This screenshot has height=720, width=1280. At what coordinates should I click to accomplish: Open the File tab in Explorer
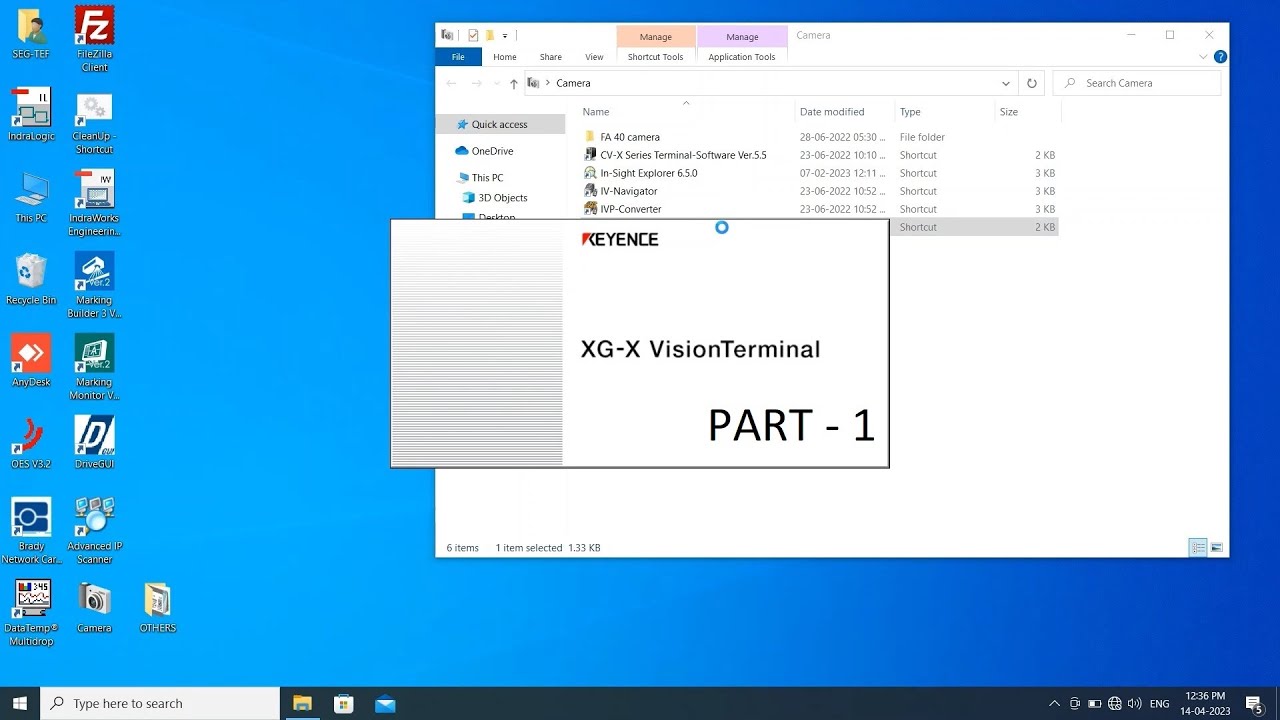click(x=458, y=57)
